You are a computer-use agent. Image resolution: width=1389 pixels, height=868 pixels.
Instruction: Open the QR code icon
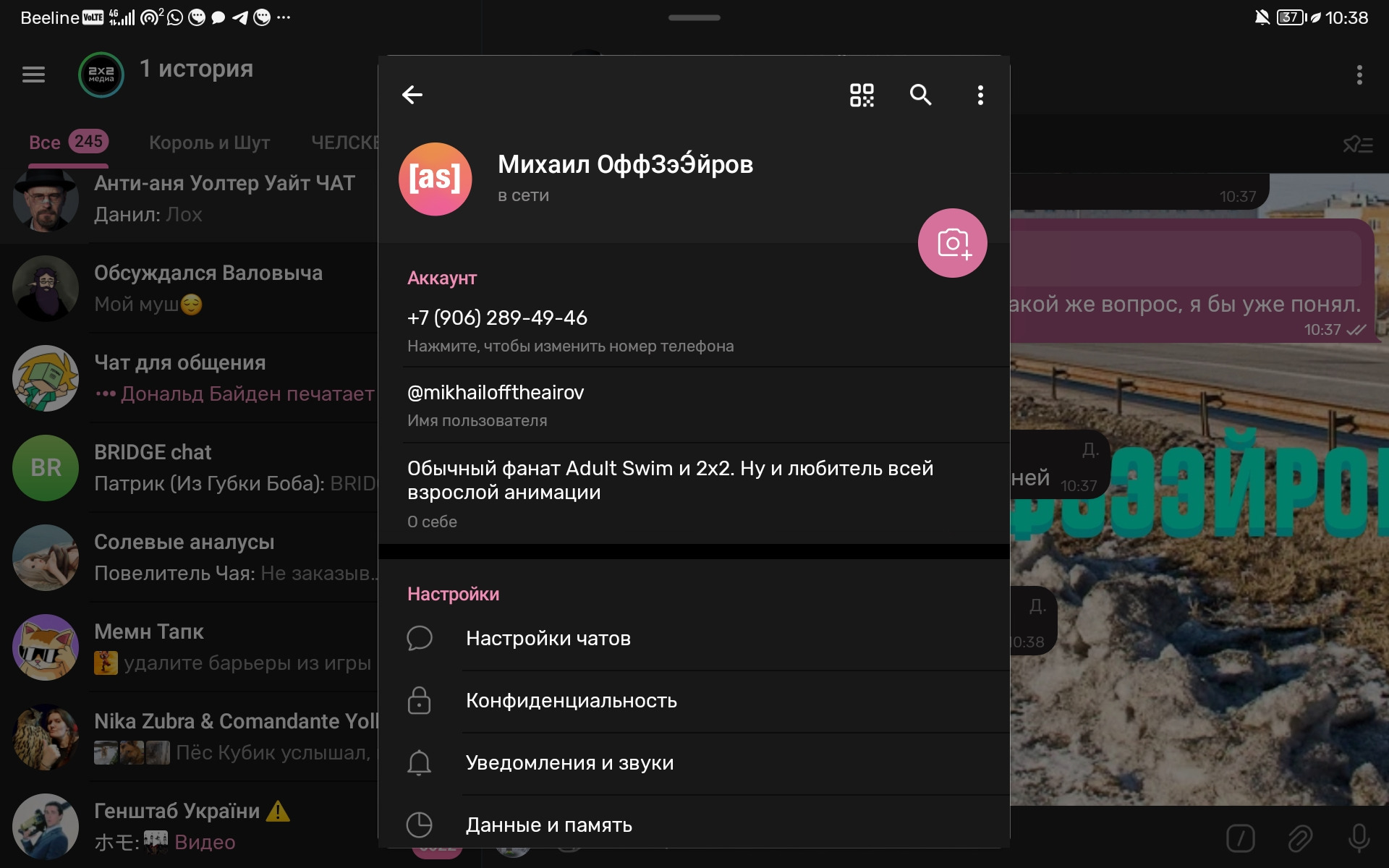coord(862,95)
